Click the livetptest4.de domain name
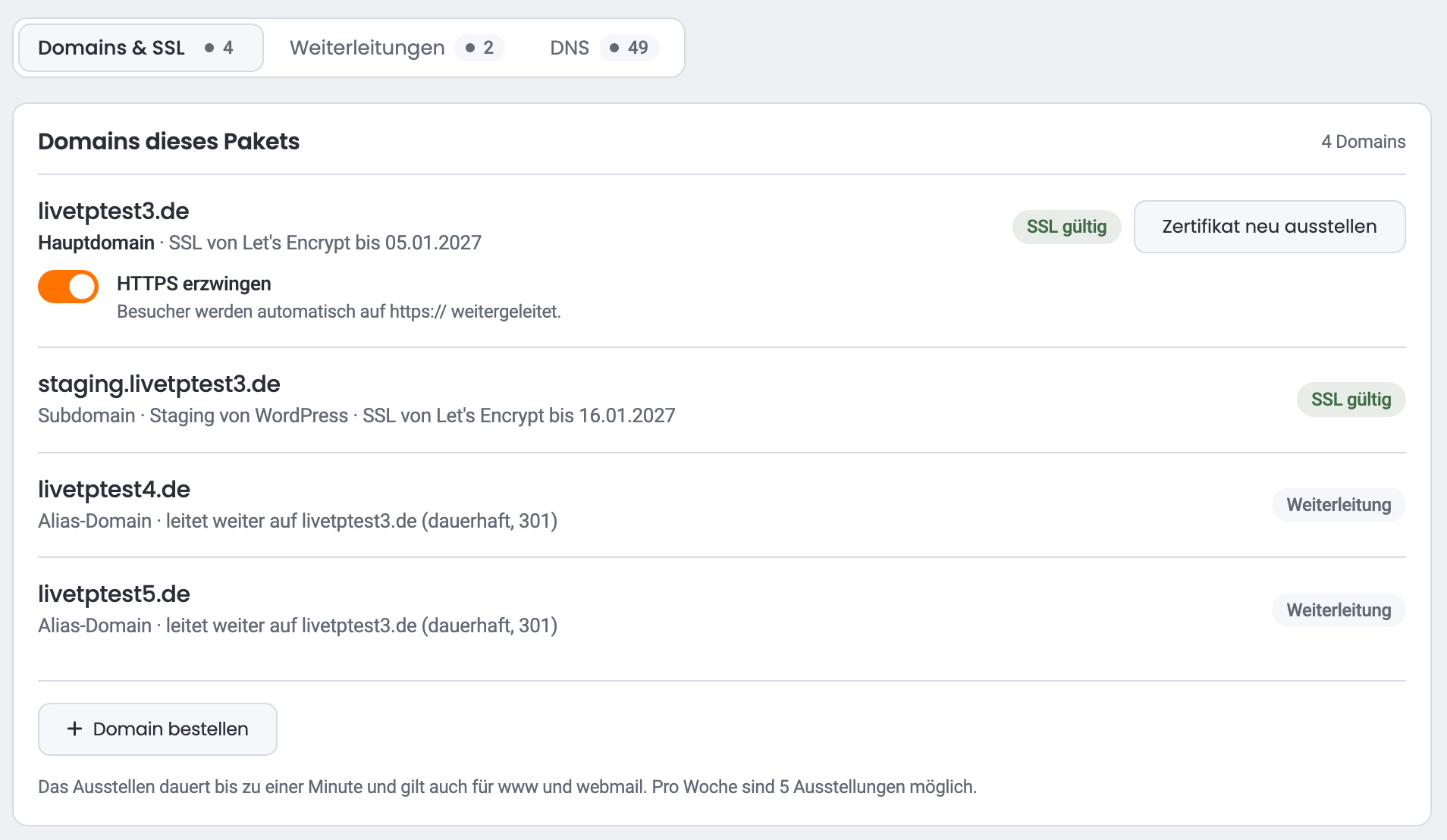Screen dimensions: 1447x840 [114, 490]
